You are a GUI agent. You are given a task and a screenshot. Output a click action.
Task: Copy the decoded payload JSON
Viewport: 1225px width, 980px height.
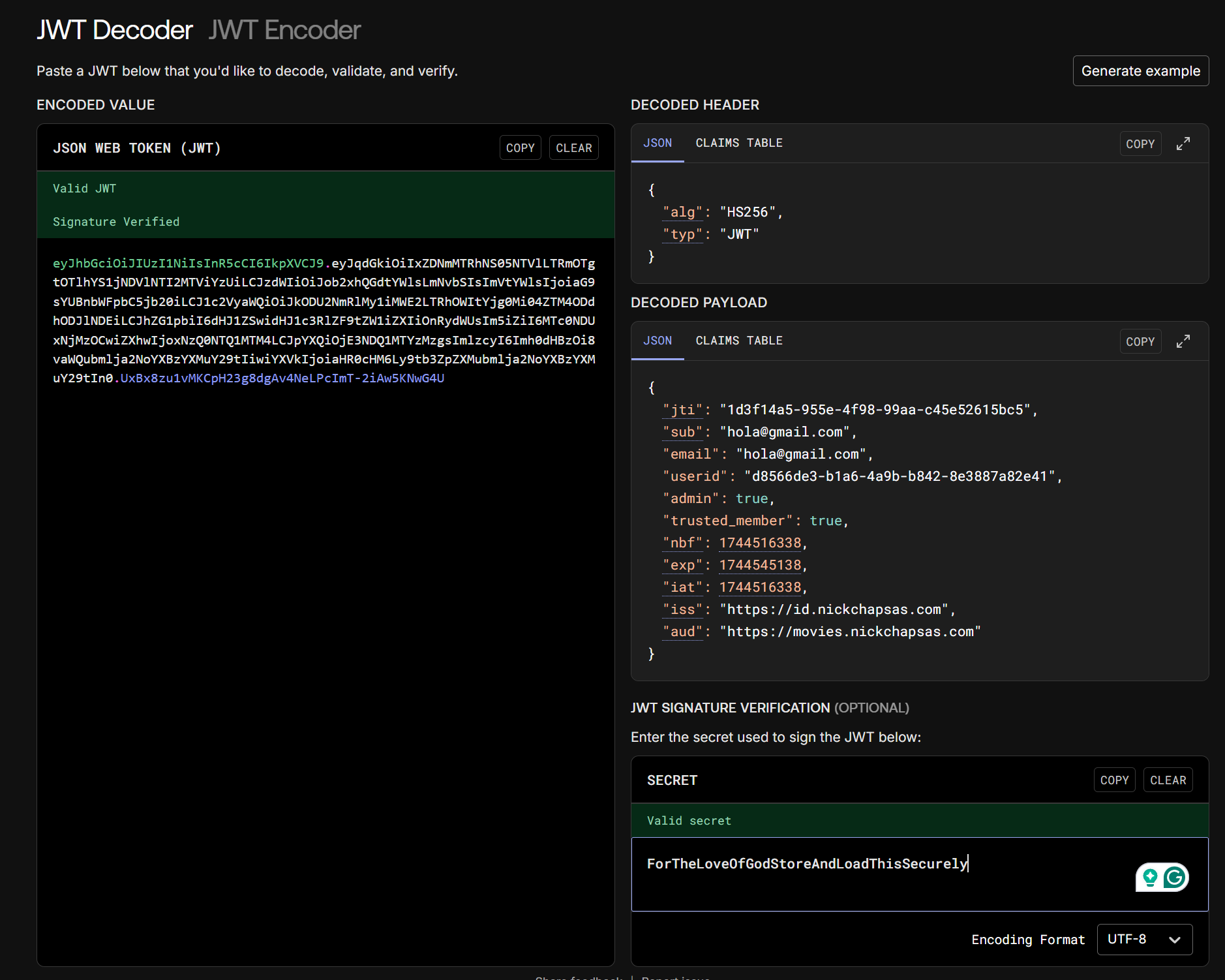click(1140, 341)
